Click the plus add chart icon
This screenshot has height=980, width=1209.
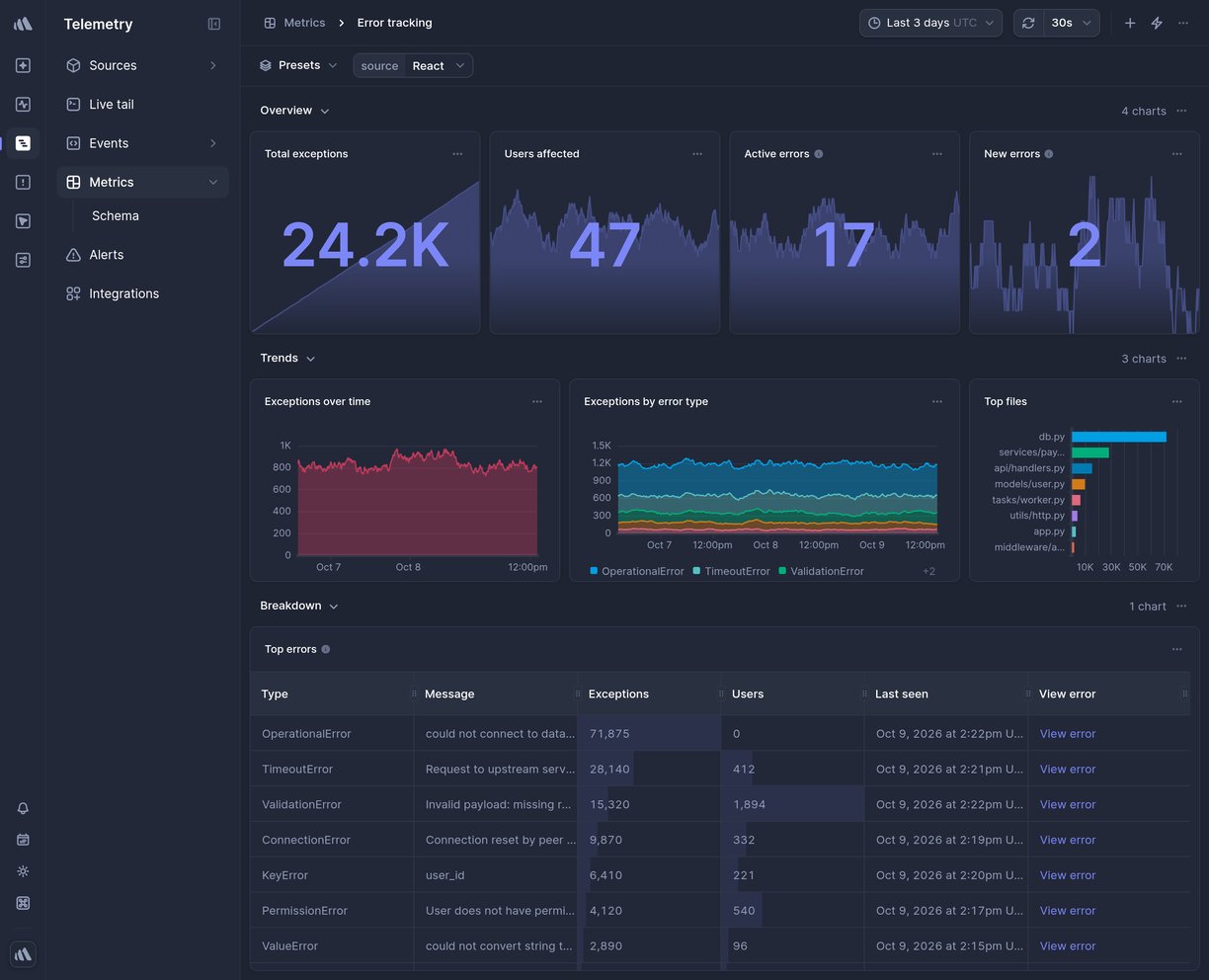click(x=1130, y=23)
